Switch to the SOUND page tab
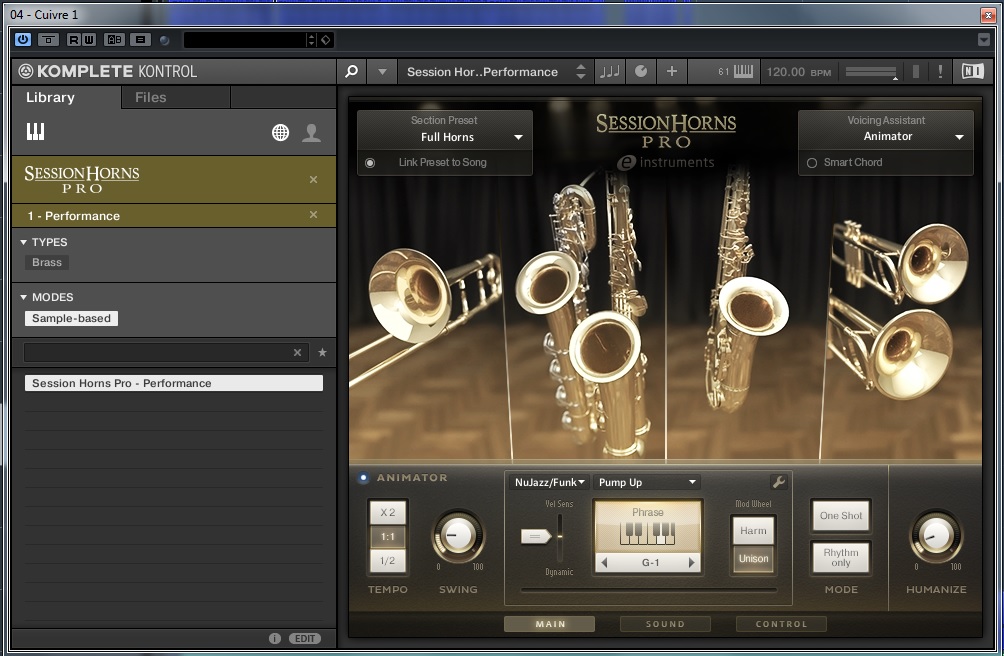1004x656 pixels. point(665,624)
